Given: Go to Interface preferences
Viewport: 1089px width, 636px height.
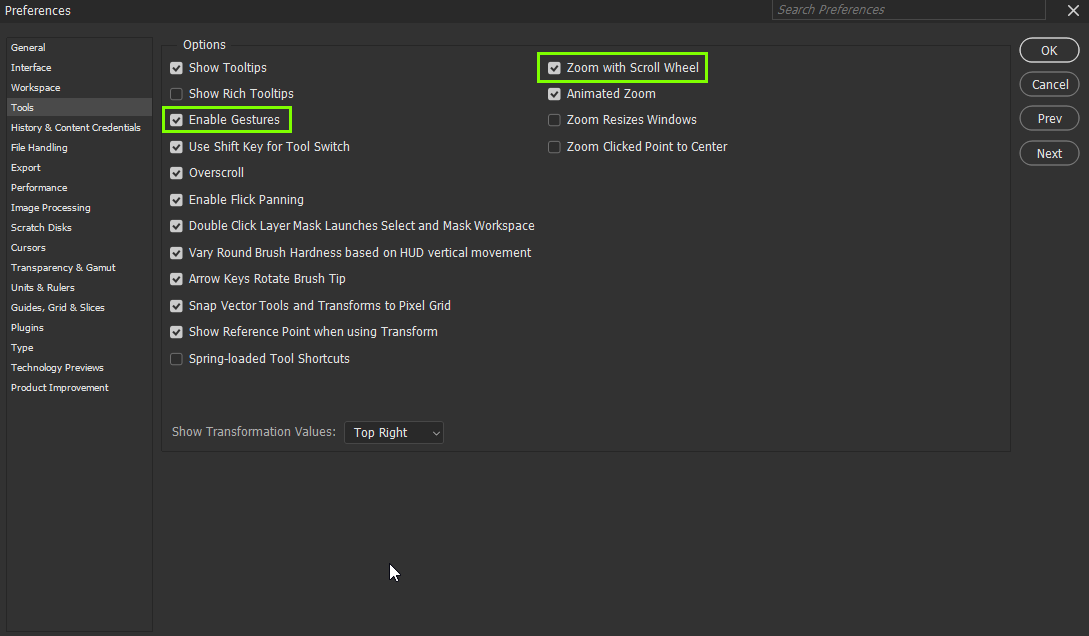Looking at the screenshot, I should pyautogui.click(x=30, y=67).
